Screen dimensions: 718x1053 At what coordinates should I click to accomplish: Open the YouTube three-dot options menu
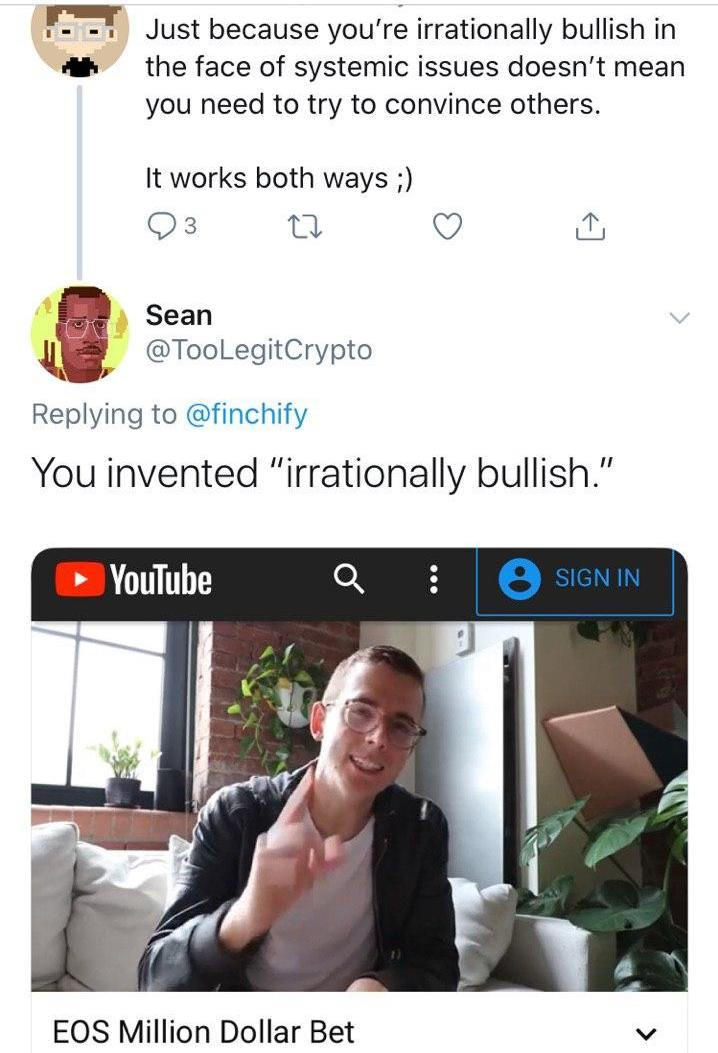434,579
